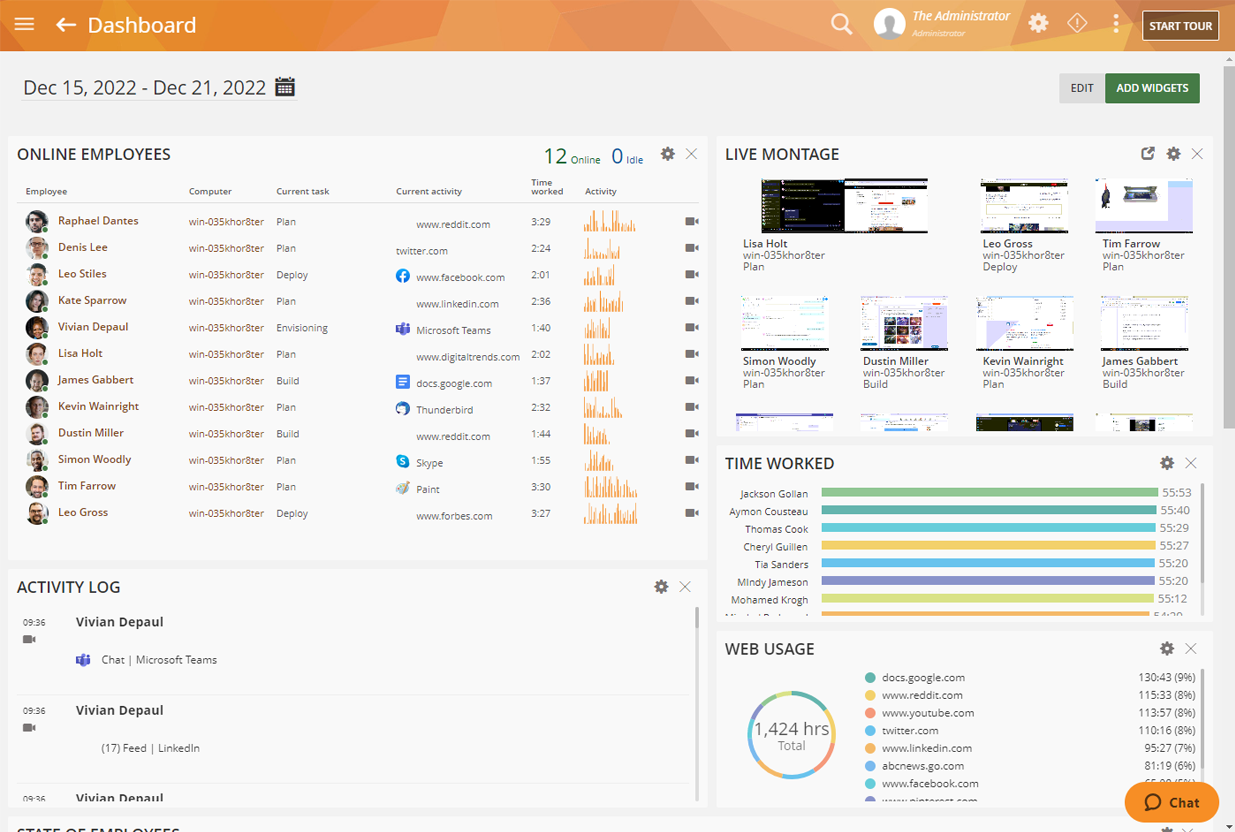
Task: Open the three-dot overflow menu
Action: coord(1117,22)
